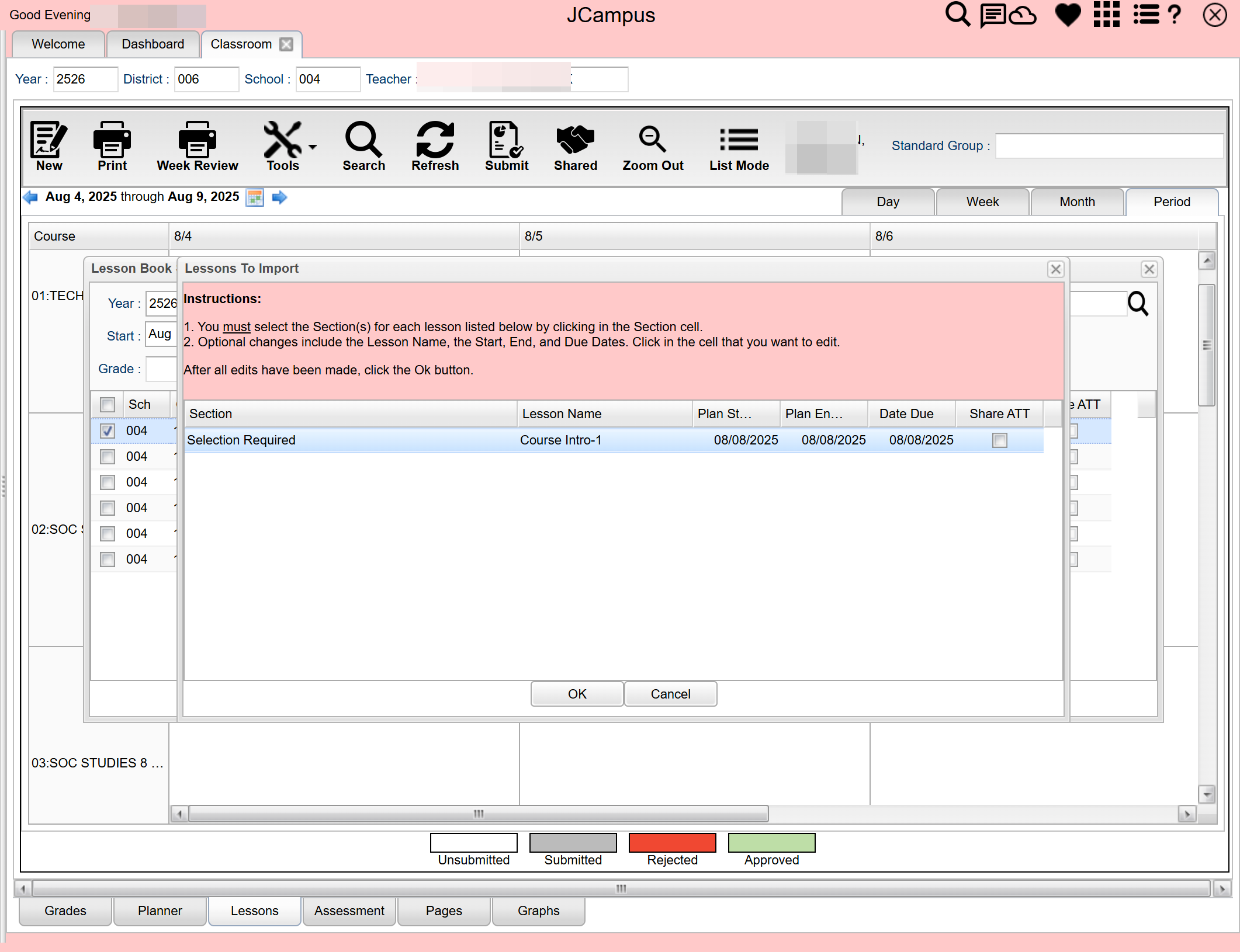
Task: Toggle the select-all checkbox beside Sch header
Action: pos(108,405)
